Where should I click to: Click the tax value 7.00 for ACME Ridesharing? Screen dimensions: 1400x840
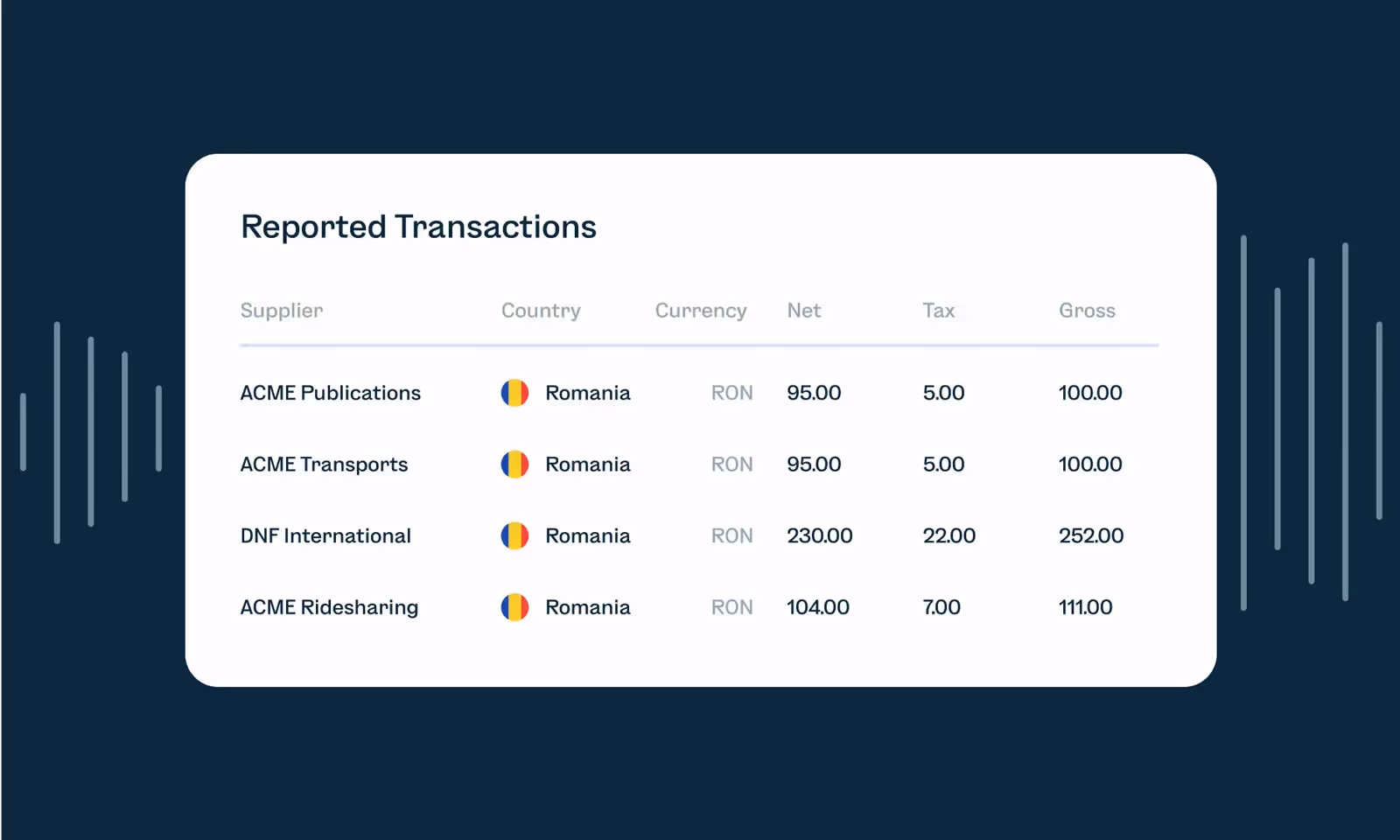pos(941,606)
